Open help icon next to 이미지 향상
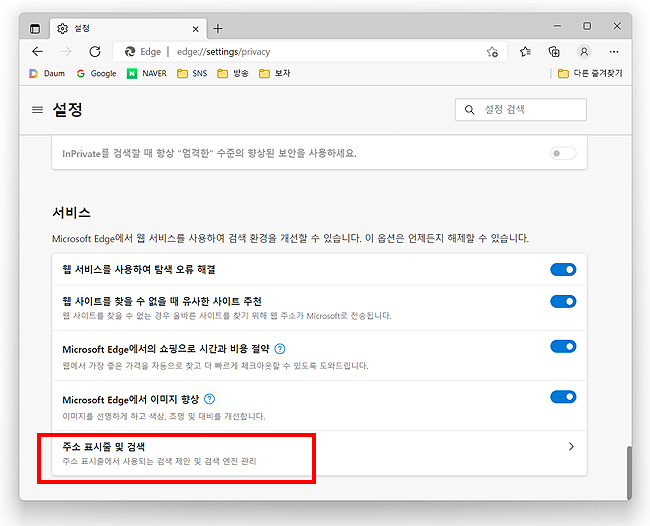Screen dimensions: 650x526 (210, 399)
